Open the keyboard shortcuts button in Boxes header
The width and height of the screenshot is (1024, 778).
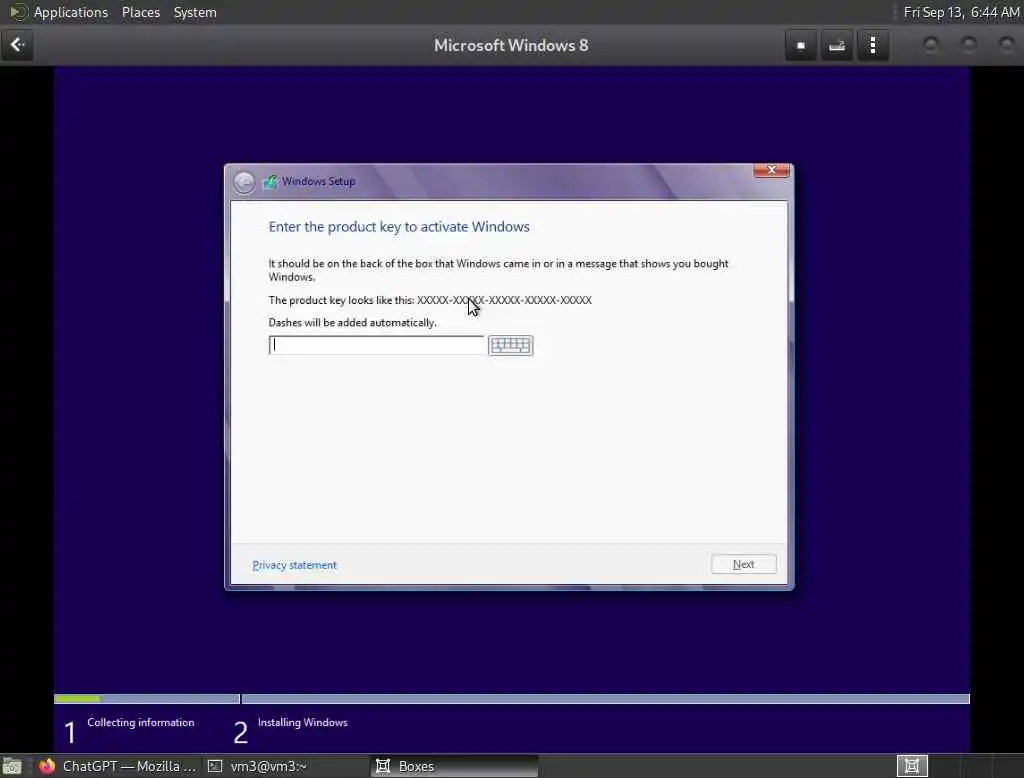click(x=837, y=45)
